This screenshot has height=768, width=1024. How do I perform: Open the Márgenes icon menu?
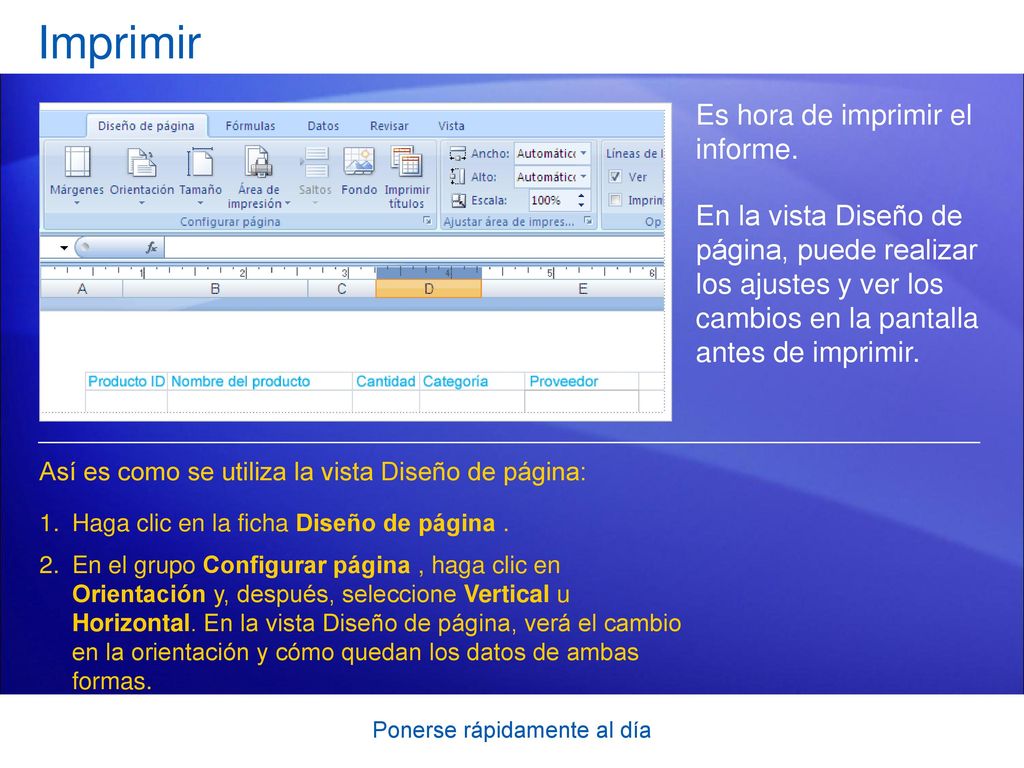point(77,162)
